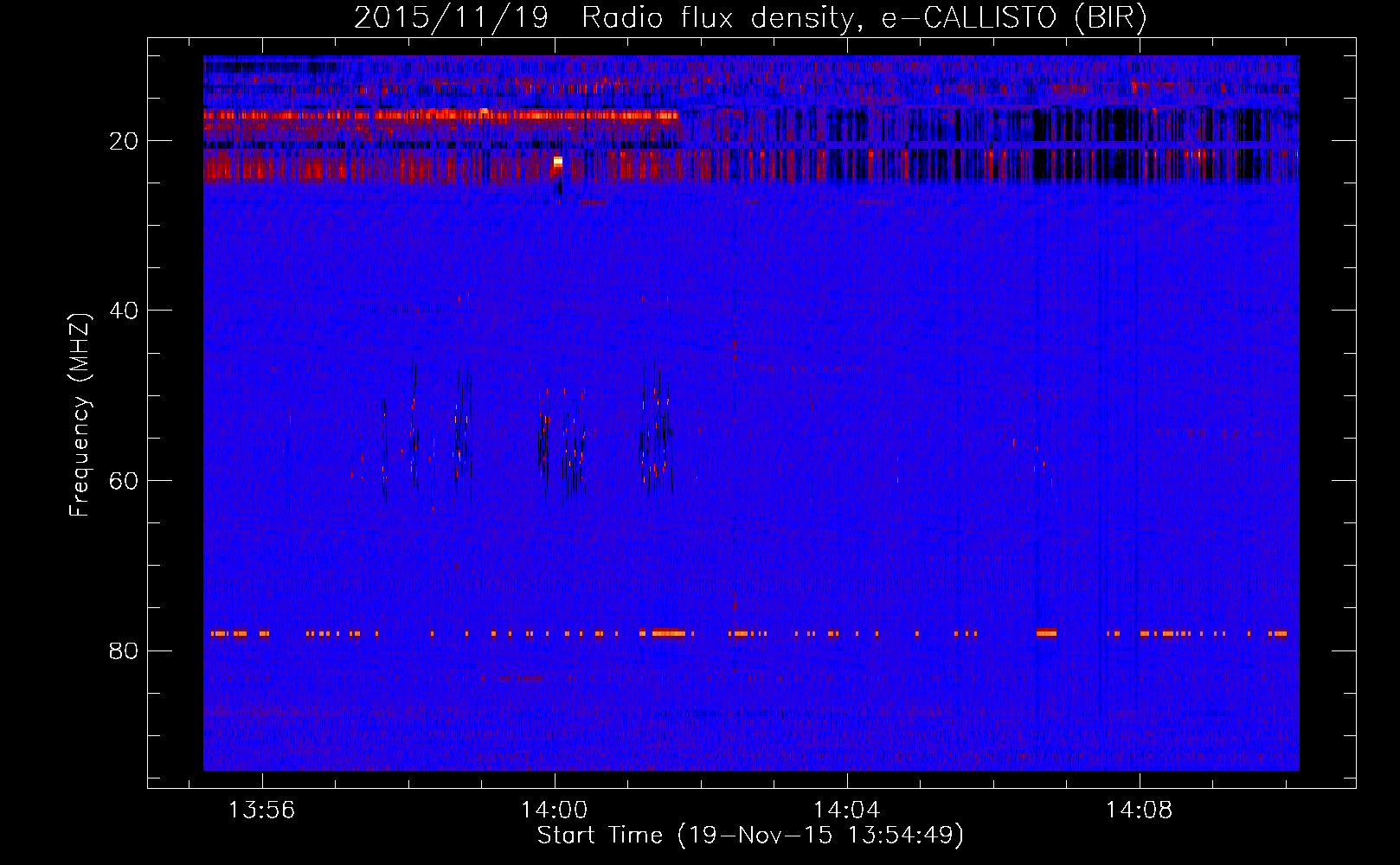Click the 'Start Time (19-Nov-15 13:54:49)' label
The image size is (1400, 865).
(x=750, y=836)
